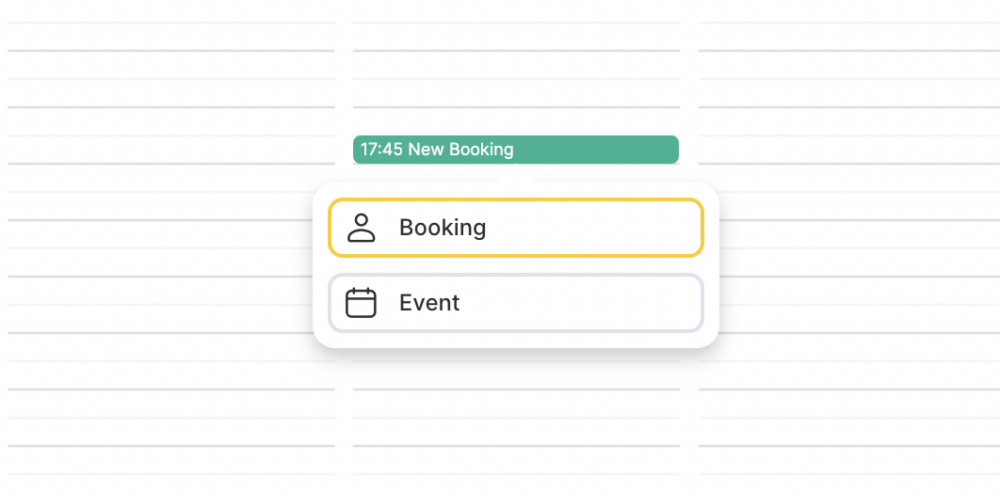Select middle column slot just below the popup
This screenshot has height=493, width=1000.
click(516, 375)
